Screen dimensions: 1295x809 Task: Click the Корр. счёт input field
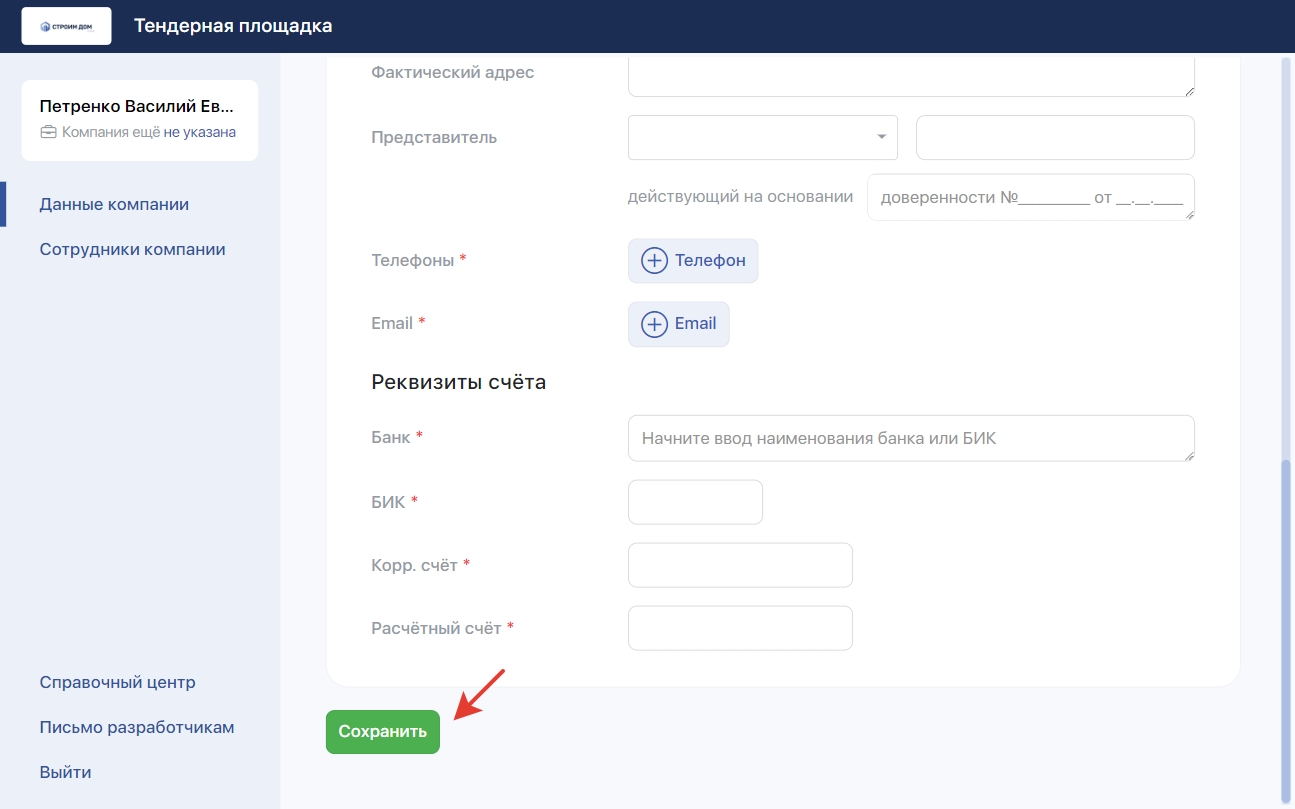tap(740, 565)
